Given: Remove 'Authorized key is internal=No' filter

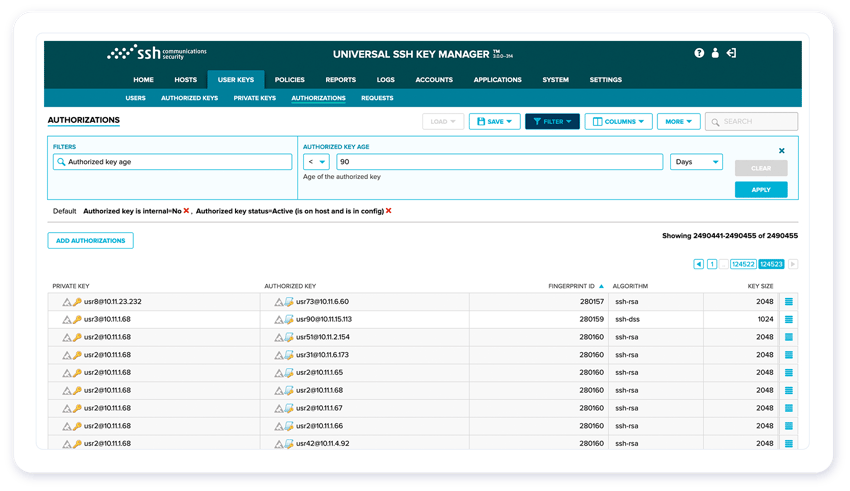Looking at the screenshot, I should [x=186, y=211].
